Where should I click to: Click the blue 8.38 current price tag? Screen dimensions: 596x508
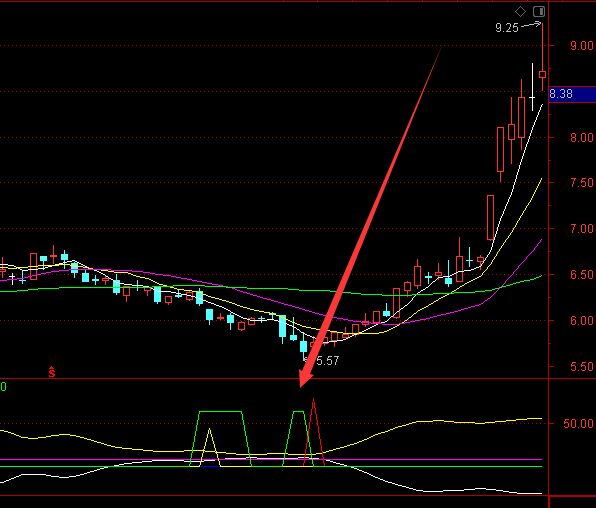tap(572, 94)
